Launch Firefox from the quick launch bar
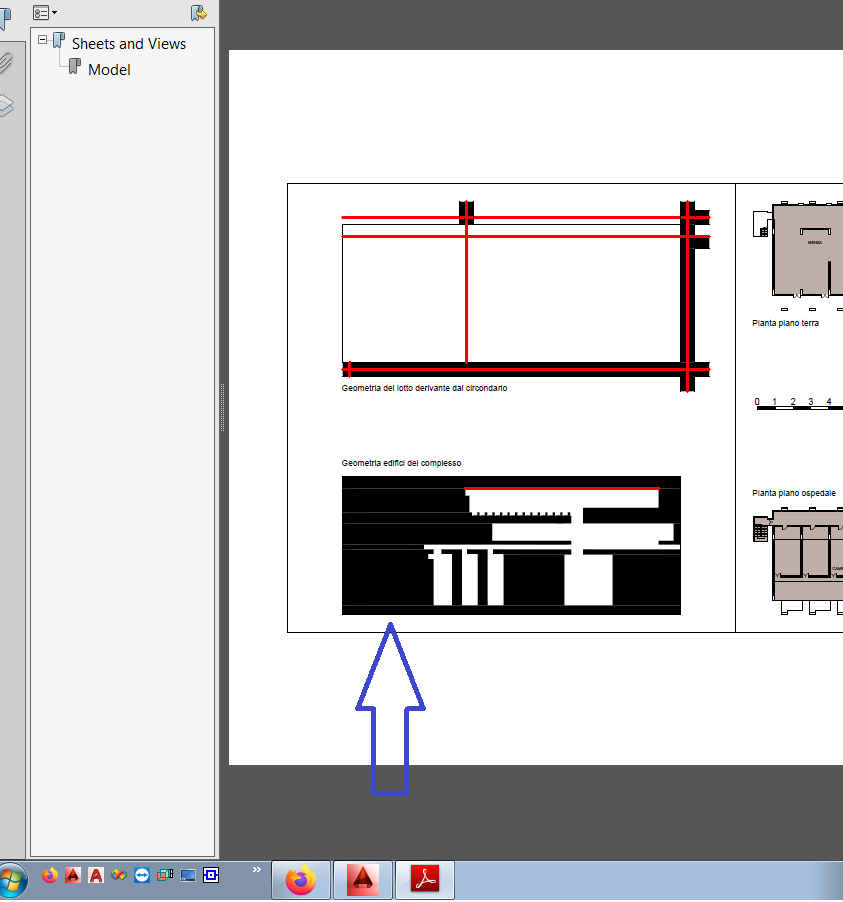The width and height of the screenshot is (843, 902). pos(50,876)
